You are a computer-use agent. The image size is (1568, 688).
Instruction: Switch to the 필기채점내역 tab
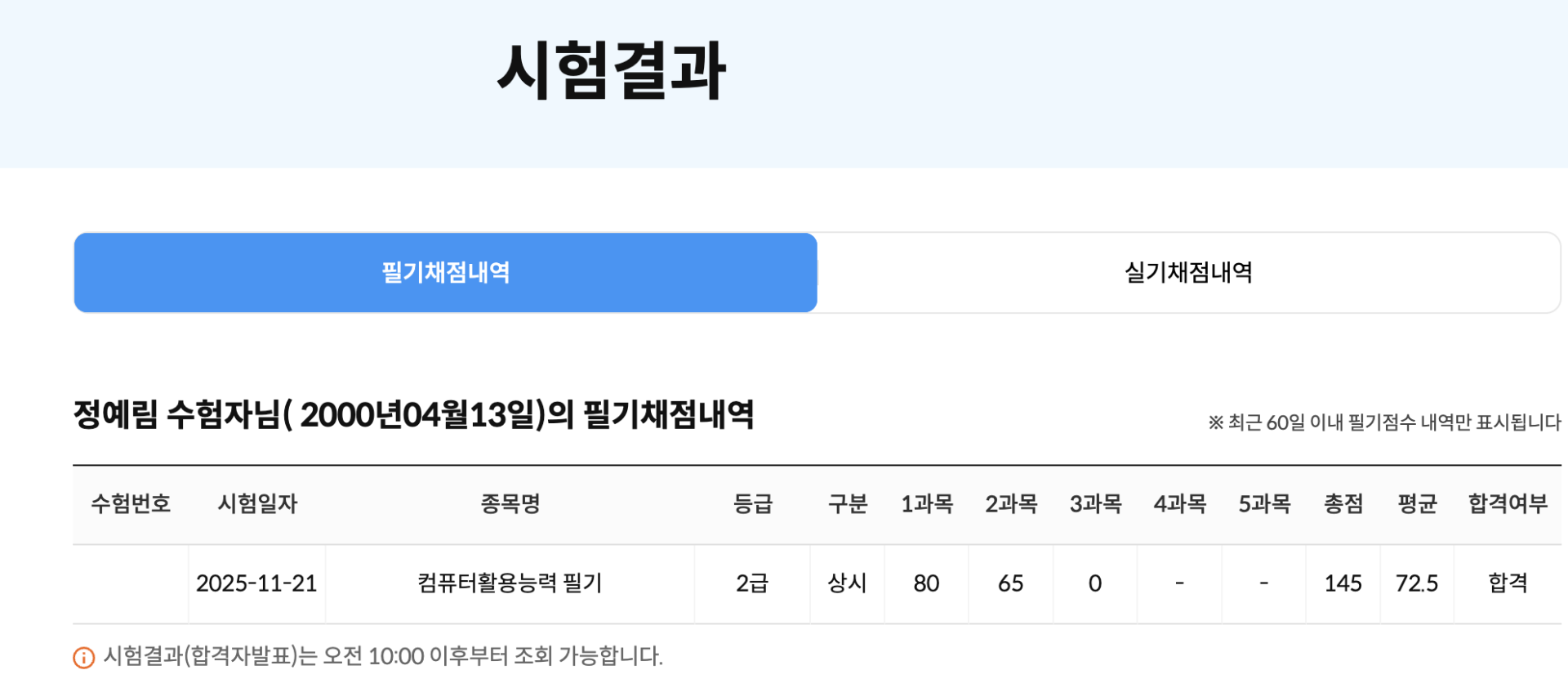446,273
